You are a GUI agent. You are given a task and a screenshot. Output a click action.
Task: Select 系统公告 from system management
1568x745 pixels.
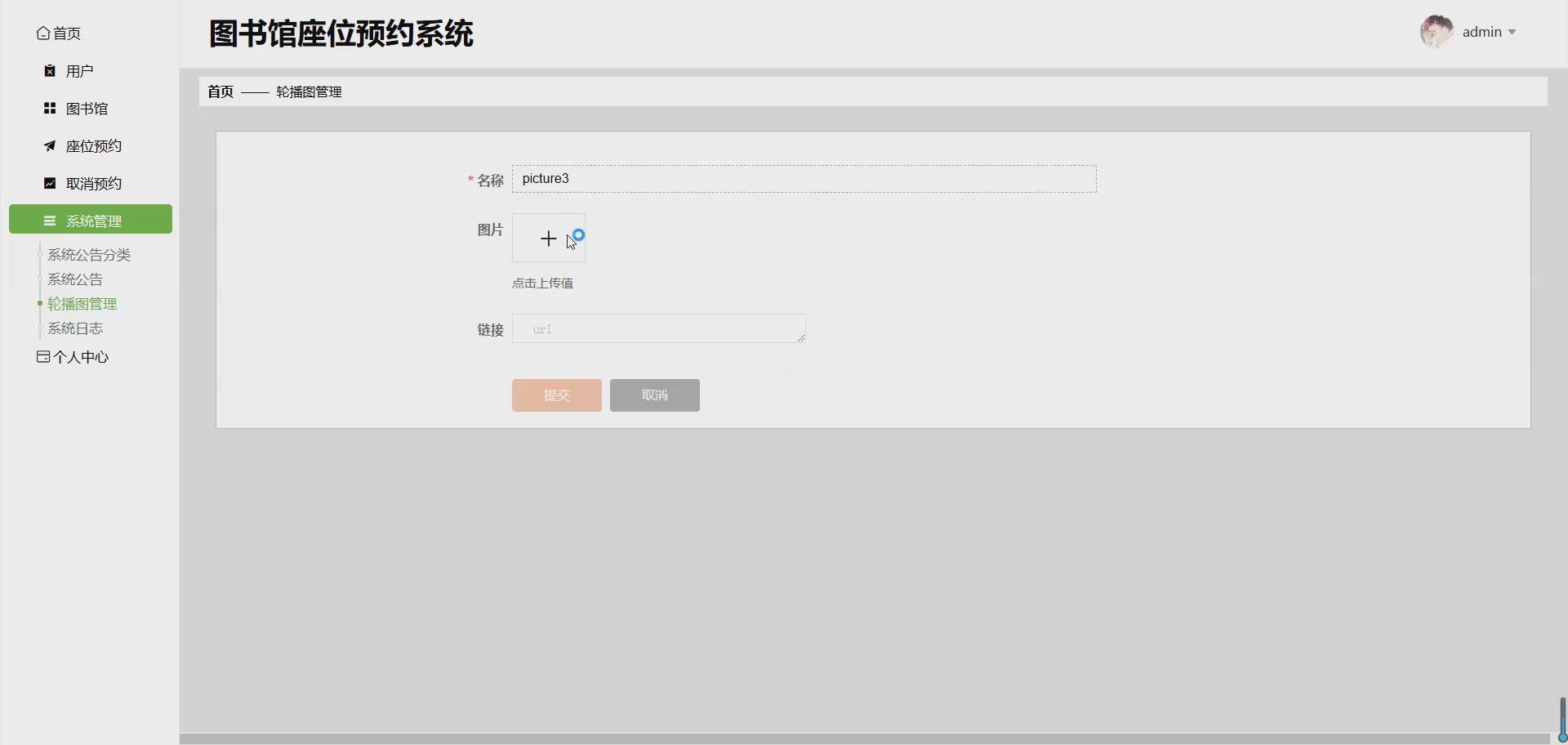[x=75, y=279]
